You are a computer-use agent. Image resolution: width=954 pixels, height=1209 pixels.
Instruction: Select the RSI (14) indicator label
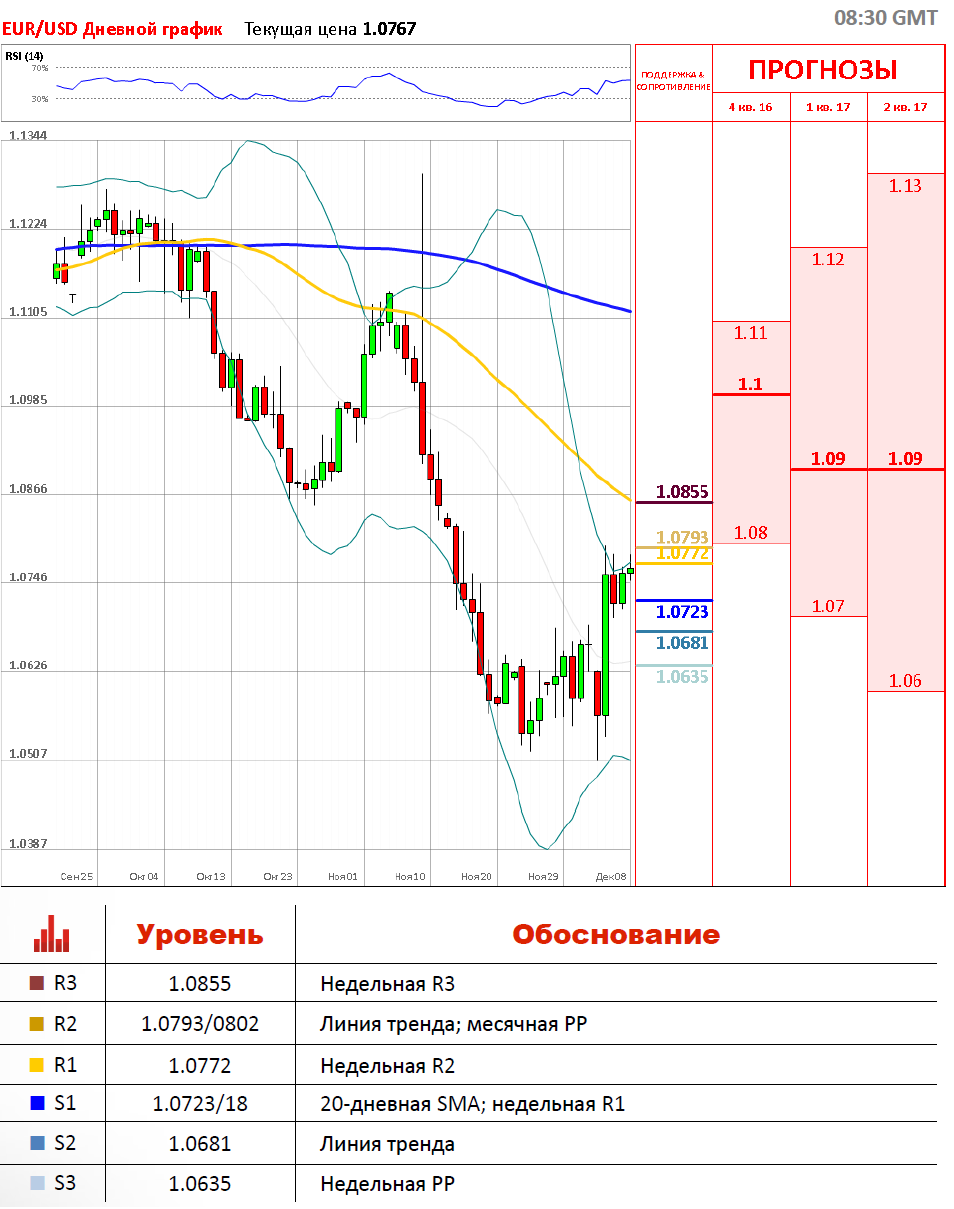click(x=24, y=56)
